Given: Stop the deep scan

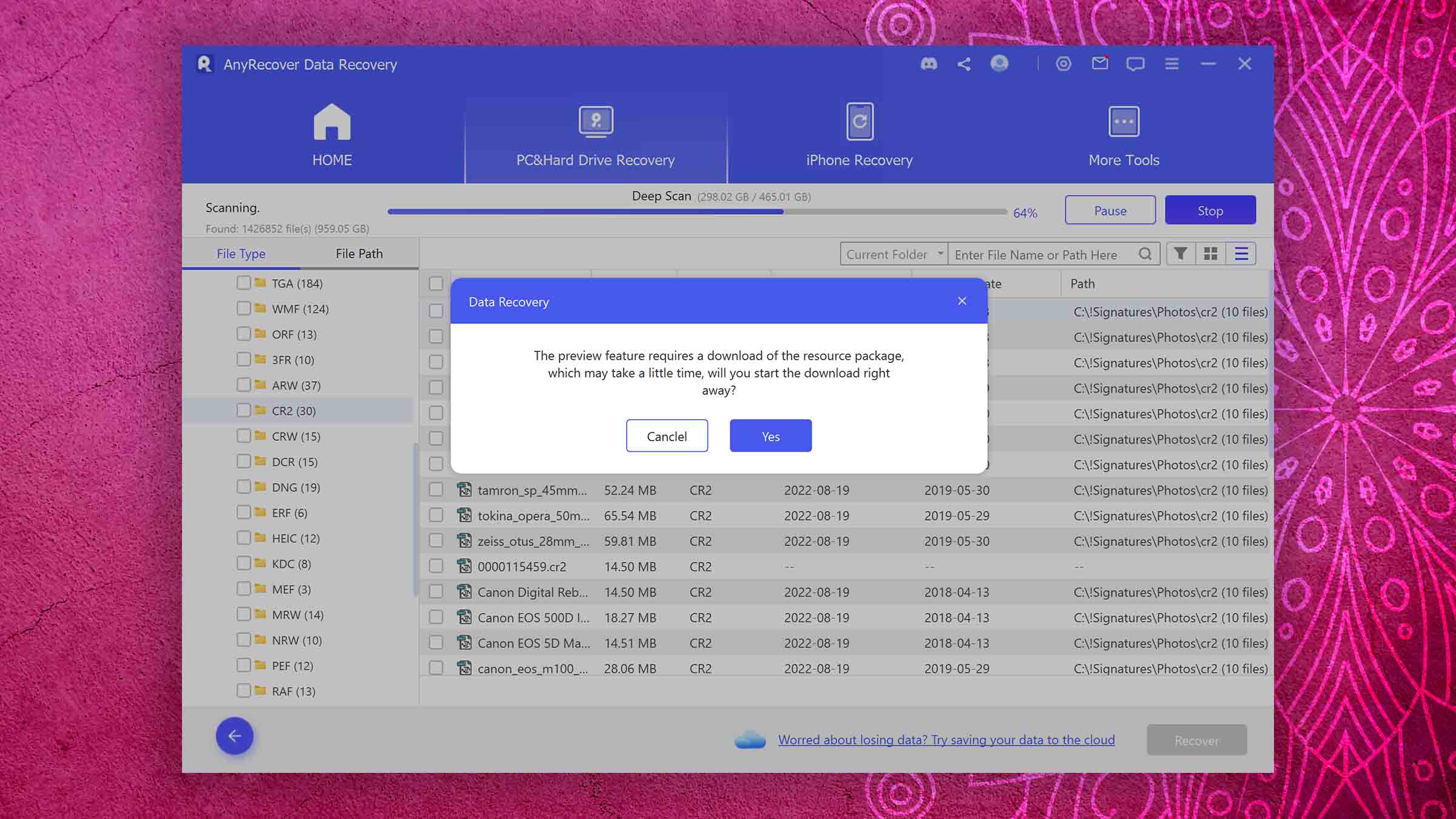Looking at the screenshot, I should (x=1210, y=211).
